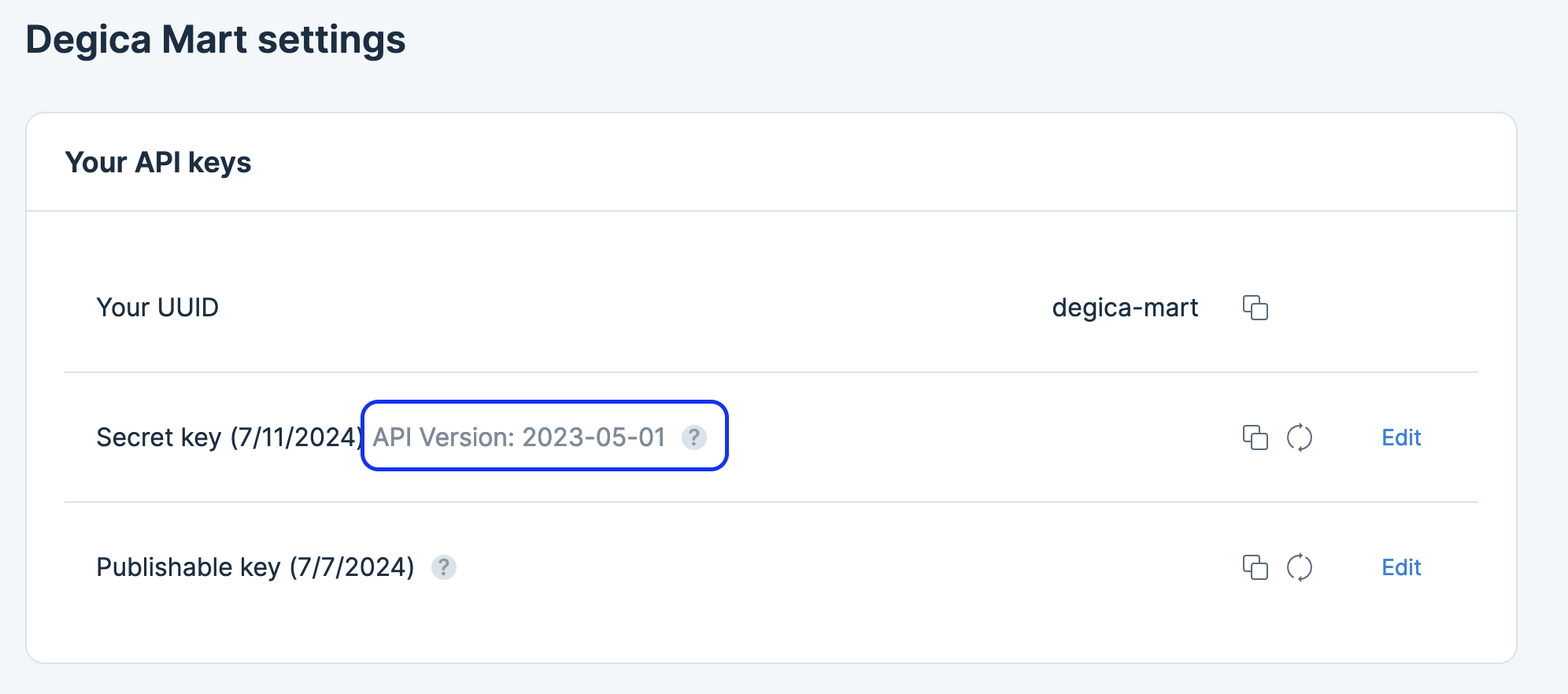Click the word settings in the page title
Screen dimensions: 1568x694
(x=331, y=40)
